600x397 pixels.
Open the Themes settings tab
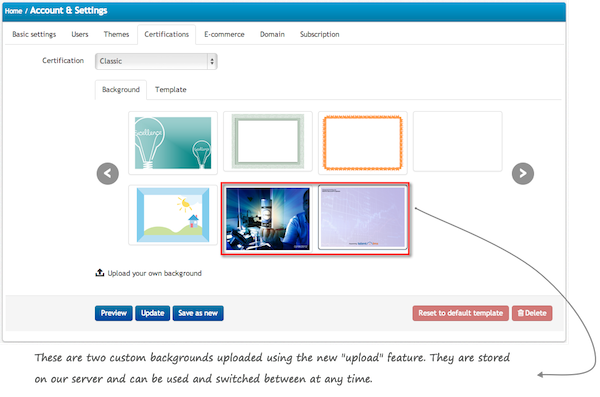pyautogui.click(x=116, y=34)
